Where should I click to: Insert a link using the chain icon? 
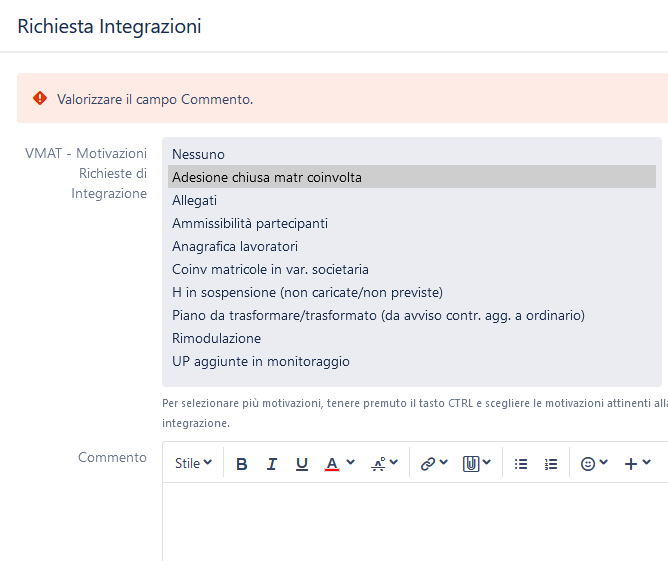pyautogui.click(x=428, y=463)
